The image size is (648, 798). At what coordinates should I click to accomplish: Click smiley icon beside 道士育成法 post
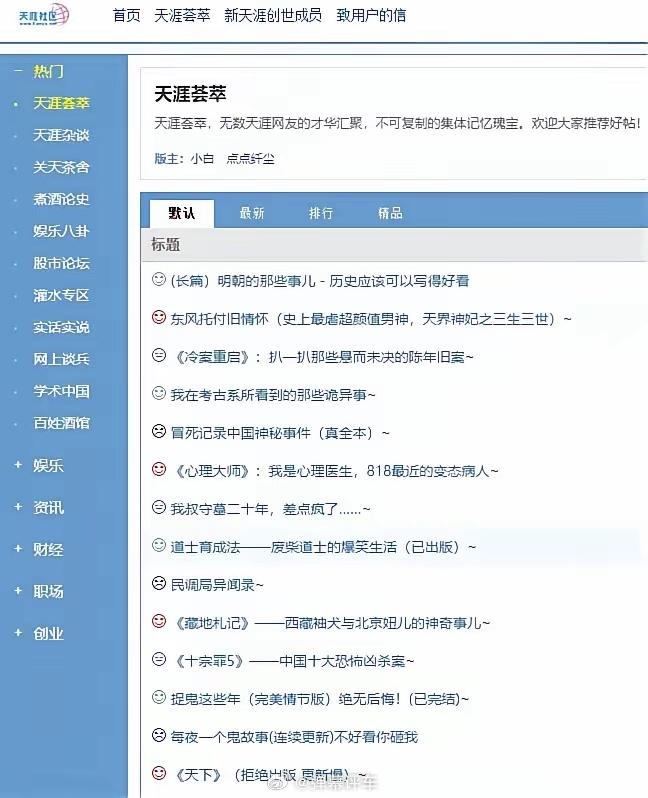pos(159,545)
